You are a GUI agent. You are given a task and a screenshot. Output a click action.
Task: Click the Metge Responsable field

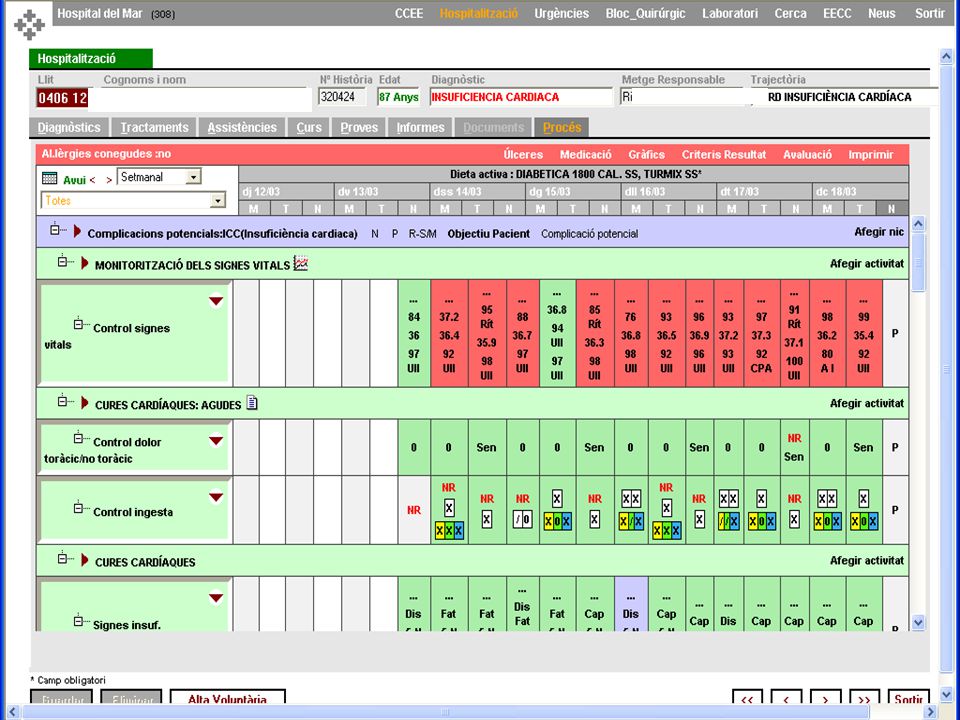click(684, 97)
